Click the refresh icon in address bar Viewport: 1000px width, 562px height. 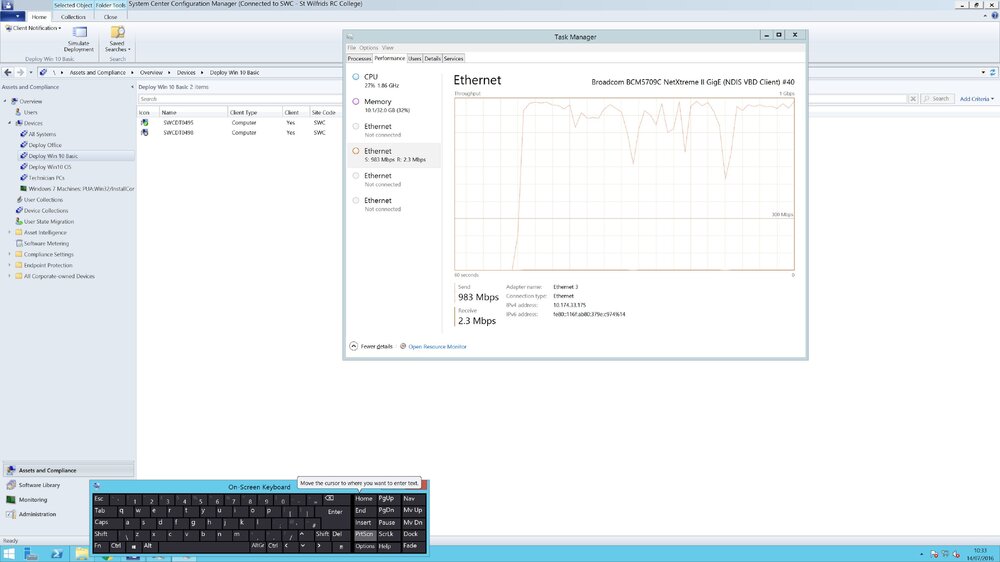coord(992,73)
